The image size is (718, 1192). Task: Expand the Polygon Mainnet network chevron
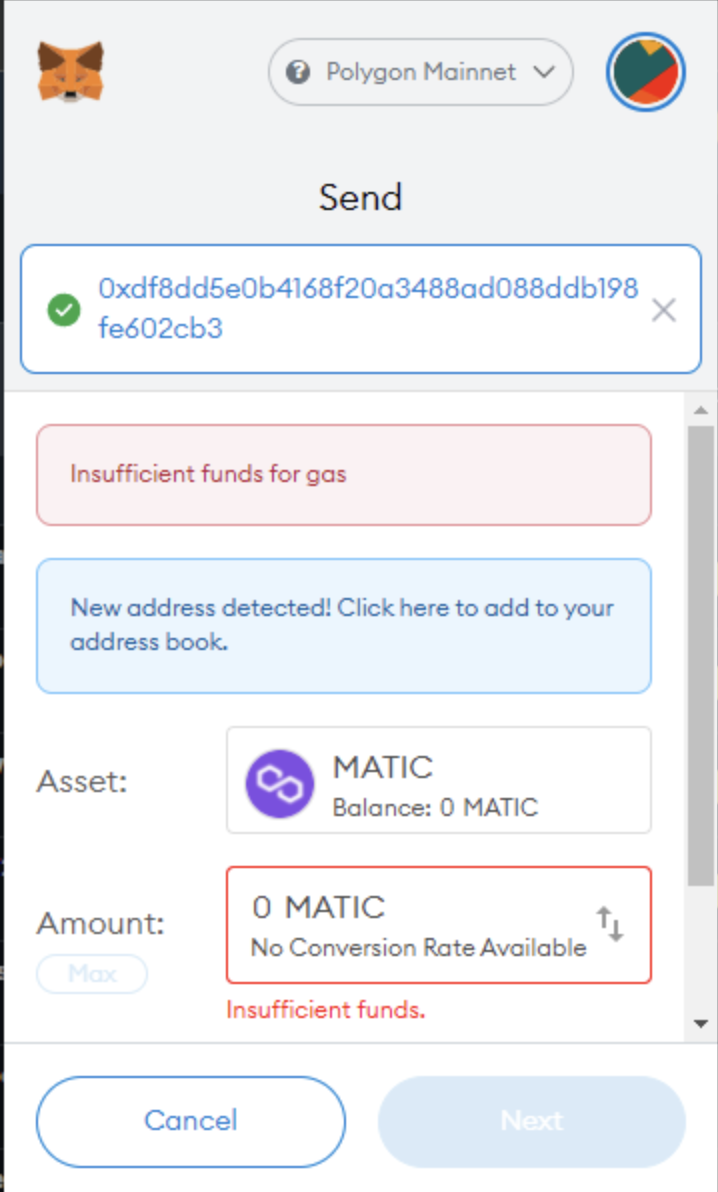tap(544, 72)
